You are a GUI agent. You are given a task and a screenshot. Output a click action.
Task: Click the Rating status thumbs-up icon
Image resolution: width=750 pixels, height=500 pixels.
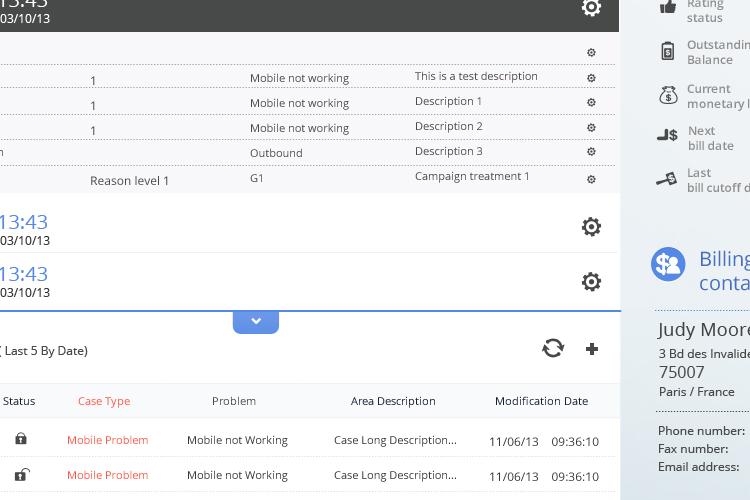pyautogui.click(x=668, y=7)
